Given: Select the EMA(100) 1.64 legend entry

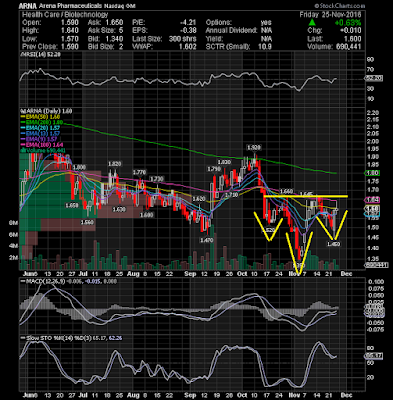Looking at the screenshot, I should coord(43,144).
